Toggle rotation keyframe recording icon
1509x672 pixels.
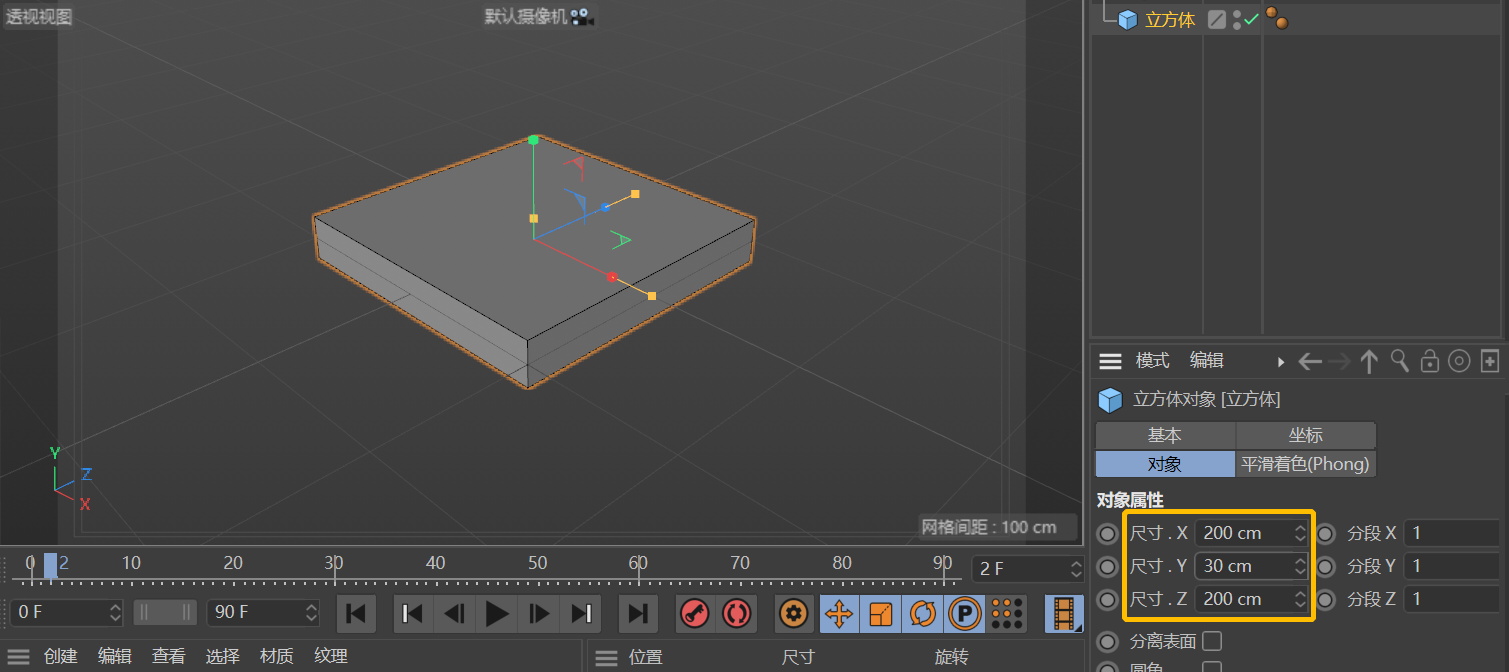(923, 613)
